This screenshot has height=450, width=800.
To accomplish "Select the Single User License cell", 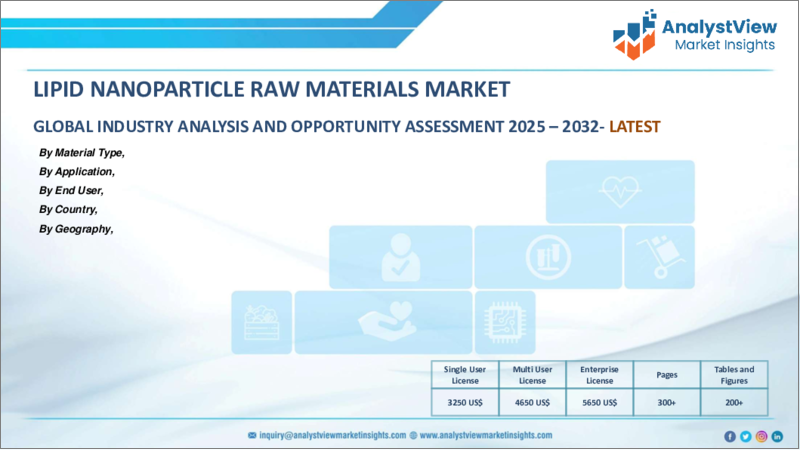I will 465,375.
